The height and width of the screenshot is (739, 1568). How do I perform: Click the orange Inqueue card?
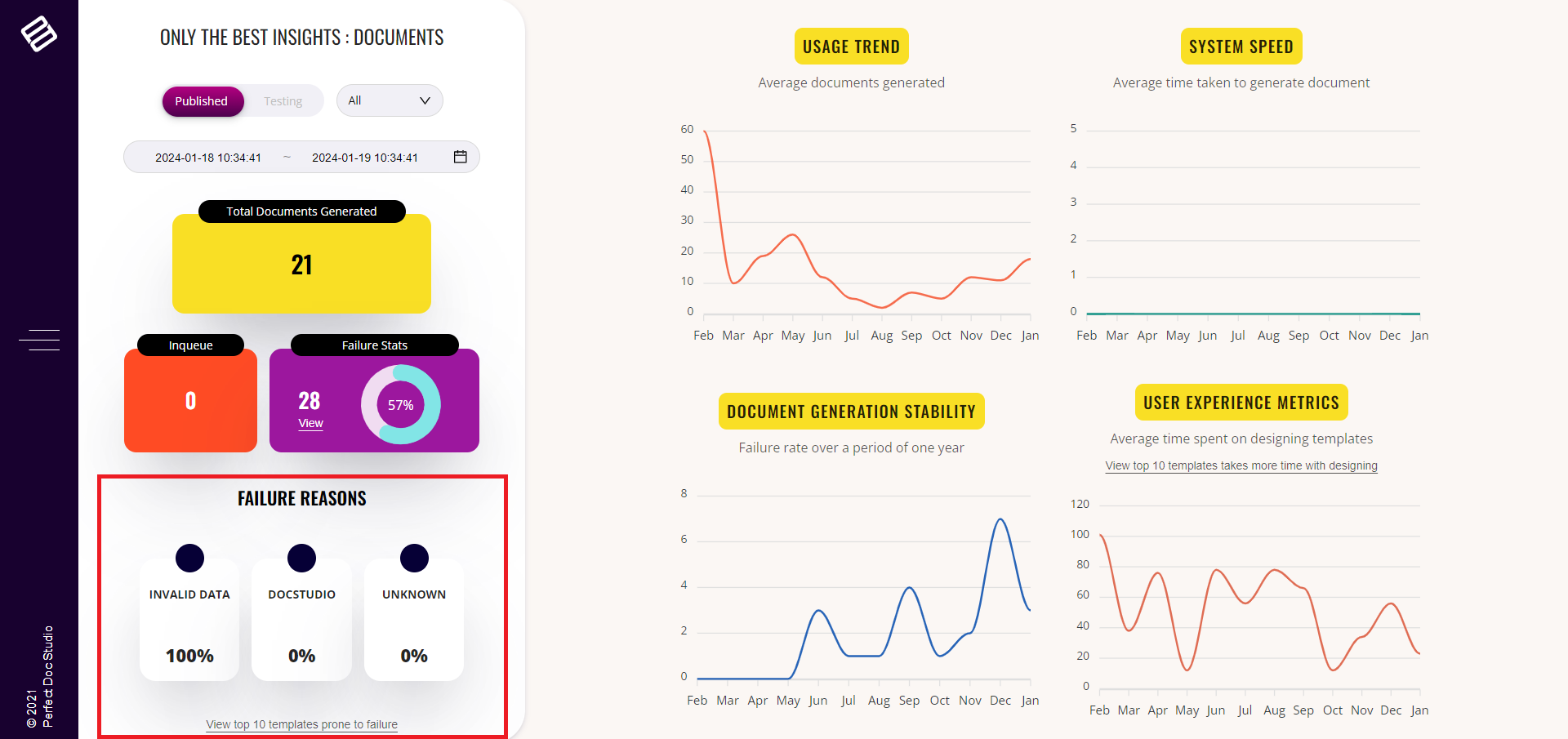pyautogui.click(x=190, y=400)
